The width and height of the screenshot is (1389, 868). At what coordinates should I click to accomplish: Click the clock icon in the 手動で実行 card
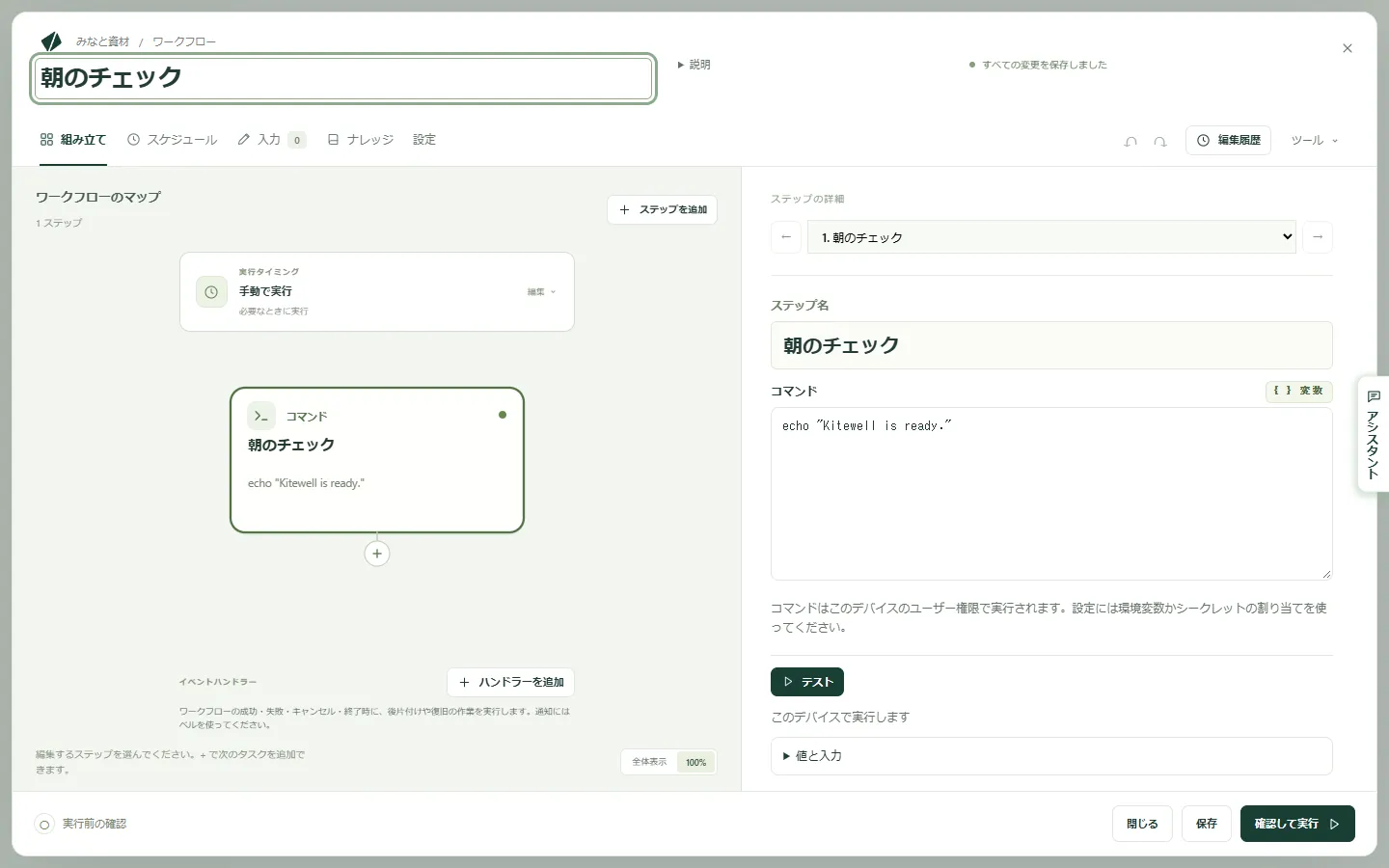[x=211, y=292]
